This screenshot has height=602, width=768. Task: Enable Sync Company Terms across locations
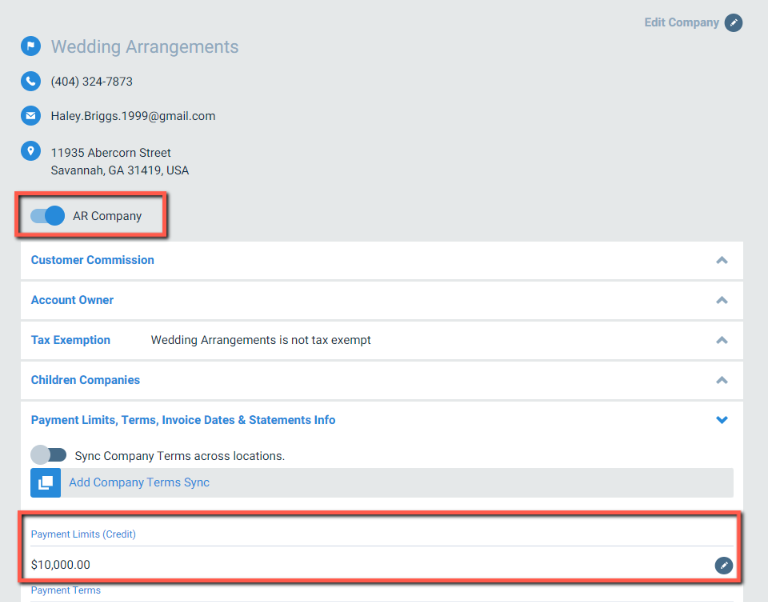[48, 455]
